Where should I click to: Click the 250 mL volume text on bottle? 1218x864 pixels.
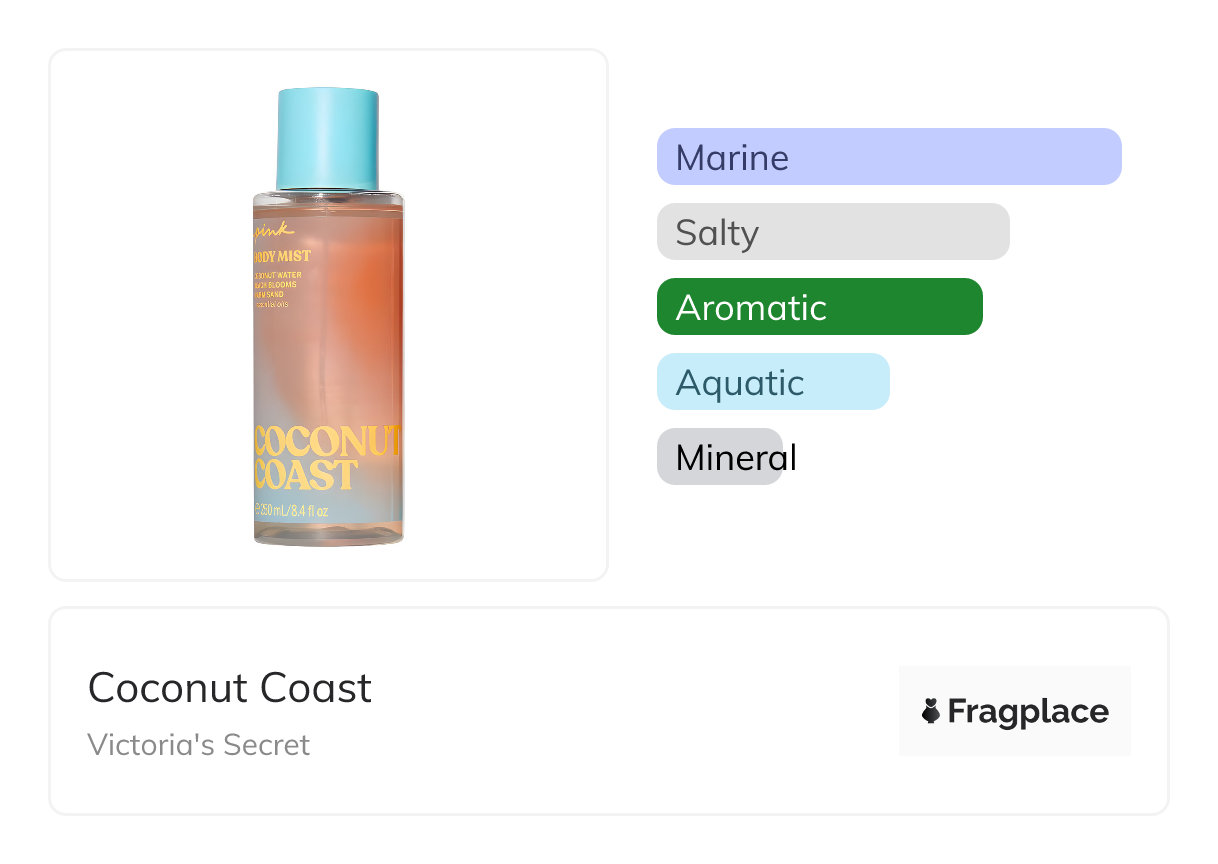tap(294, 512)
